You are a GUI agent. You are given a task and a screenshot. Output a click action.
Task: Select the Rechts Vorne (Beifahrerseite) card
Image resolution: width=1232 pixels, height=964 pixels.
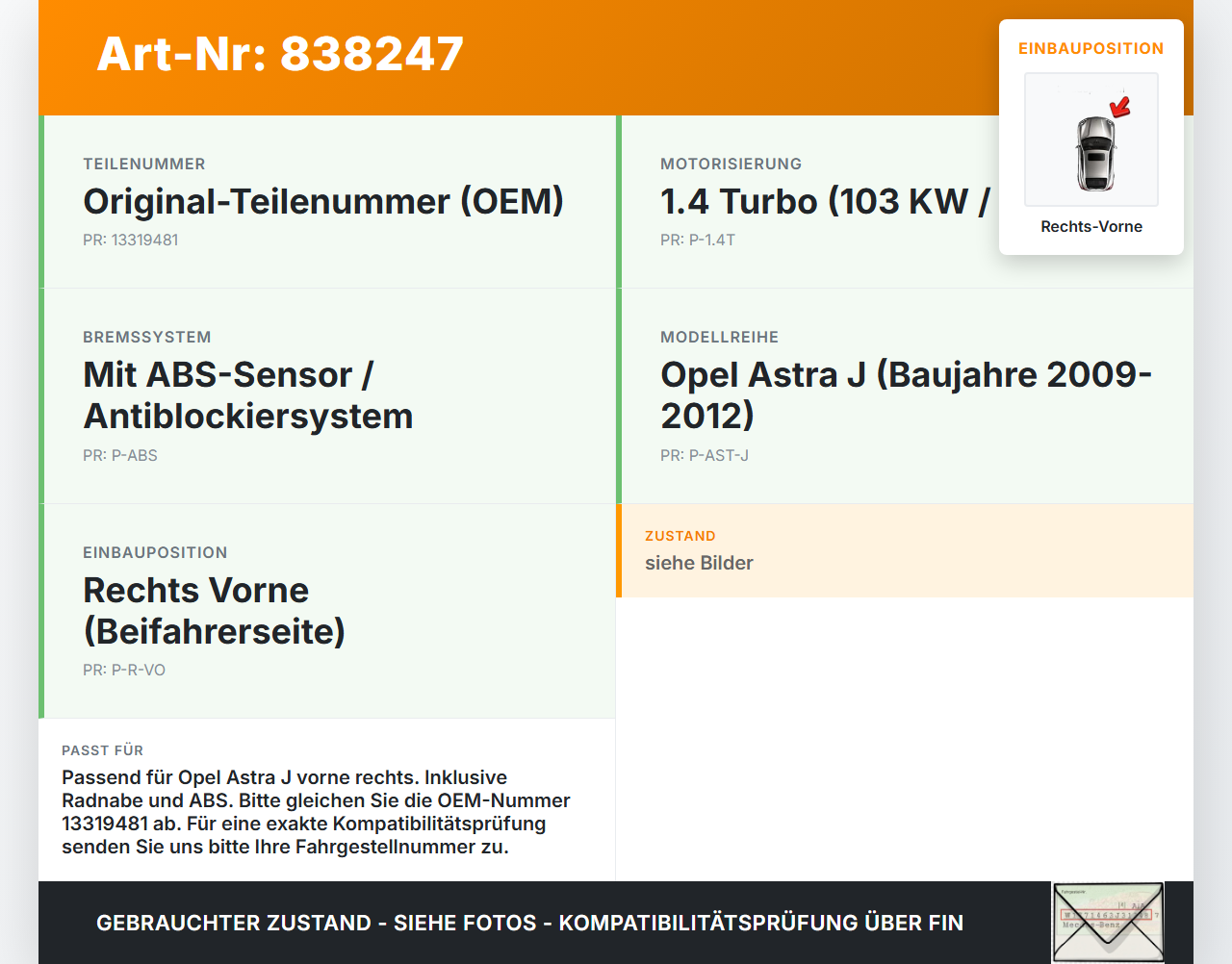pyautogui.click(x=327, y=611)
